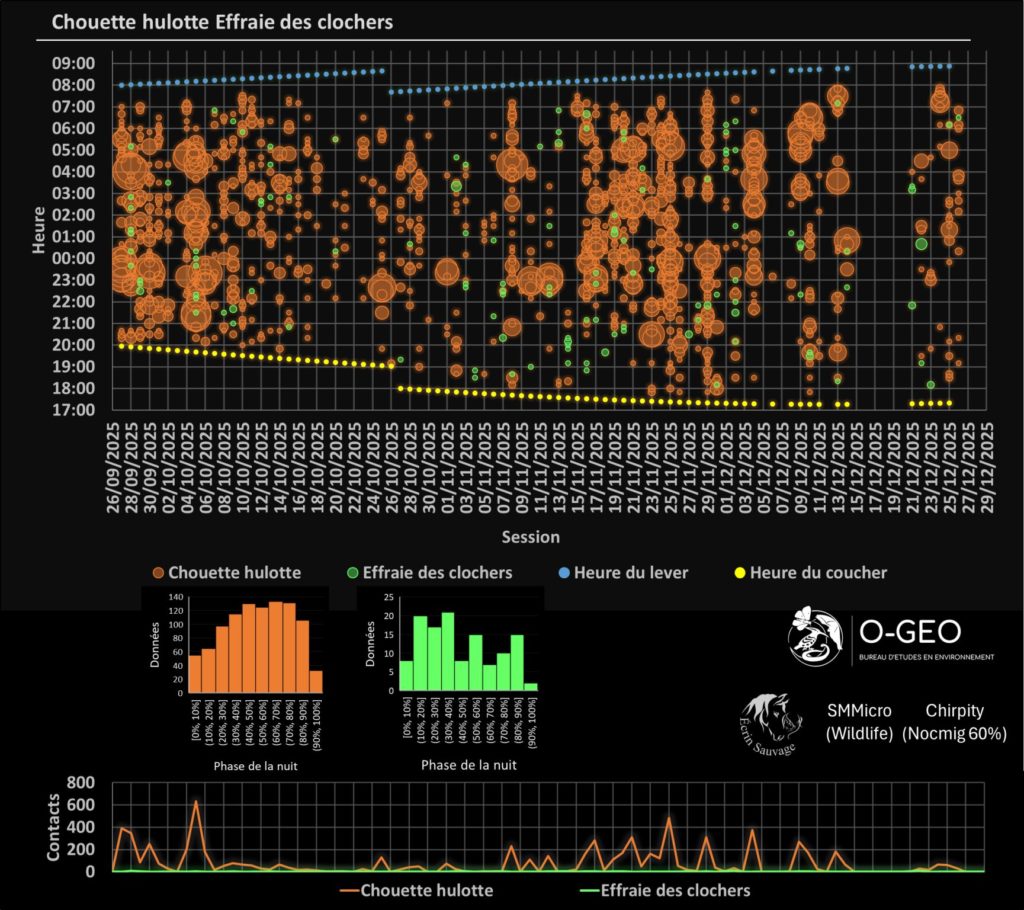Click the Chirpity (Nocmig 60%) label
This screenshot has width=1024, height=910.
pyautogui.click(x=954, y=722)
